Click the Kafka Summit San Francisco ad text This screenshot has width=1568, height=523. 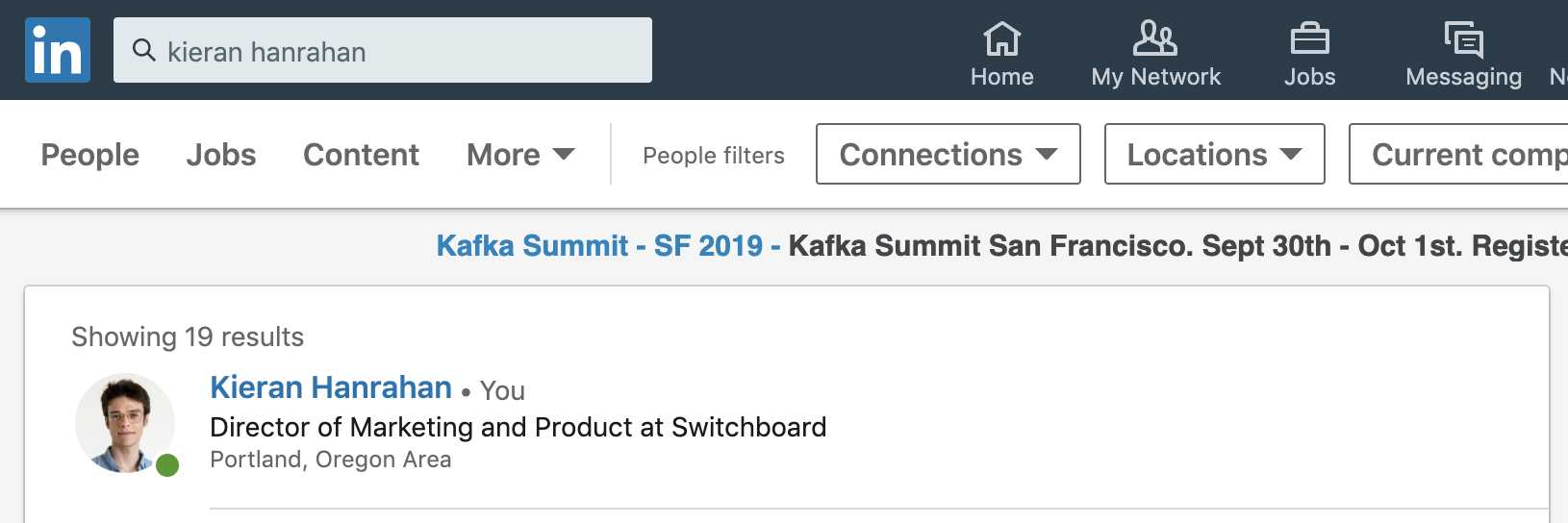[1178, 246]
